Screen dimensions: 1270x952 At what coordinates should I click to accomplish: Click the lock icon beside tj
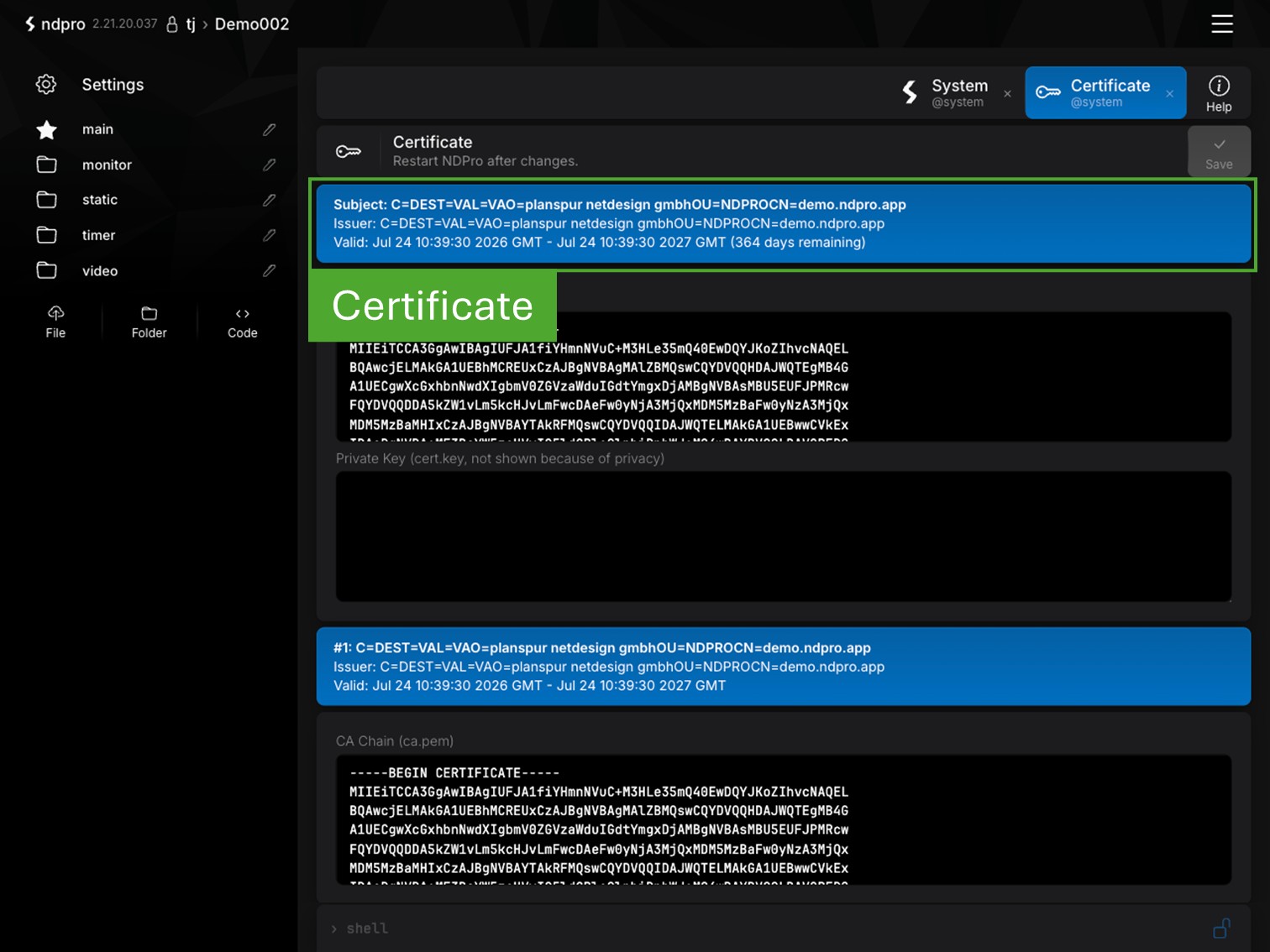tap(172, 24)
